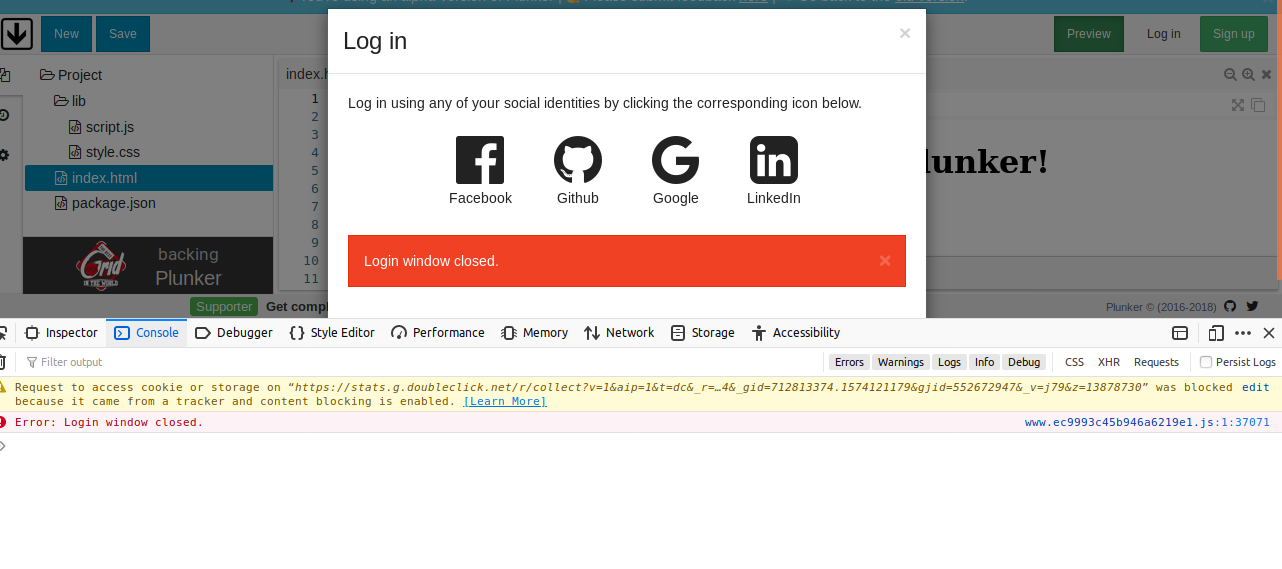1282x569 pixels.
Task: Click the split console toggle icon
Action: tap(1180, 333)
